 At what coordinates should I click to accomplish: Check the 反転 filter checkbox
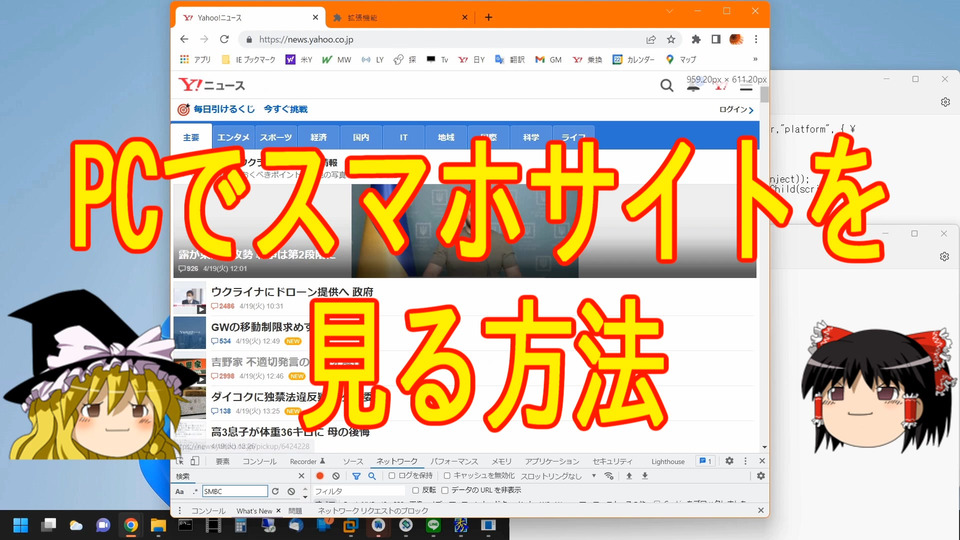(416, 490)
